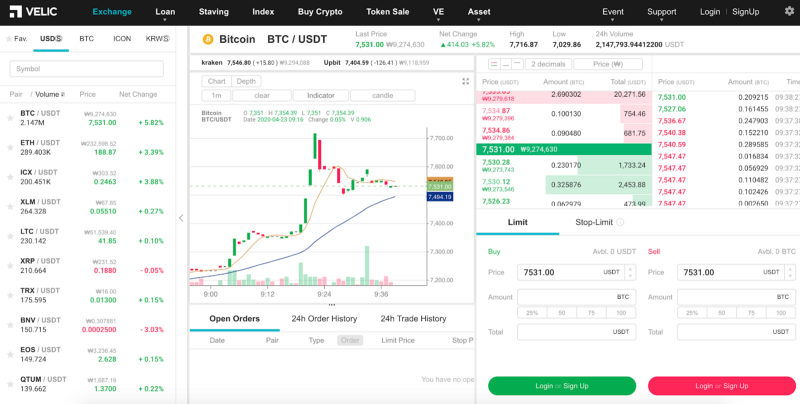Click the Login link in header
This screenshot has width=800, height=404.
coord(710,12)
